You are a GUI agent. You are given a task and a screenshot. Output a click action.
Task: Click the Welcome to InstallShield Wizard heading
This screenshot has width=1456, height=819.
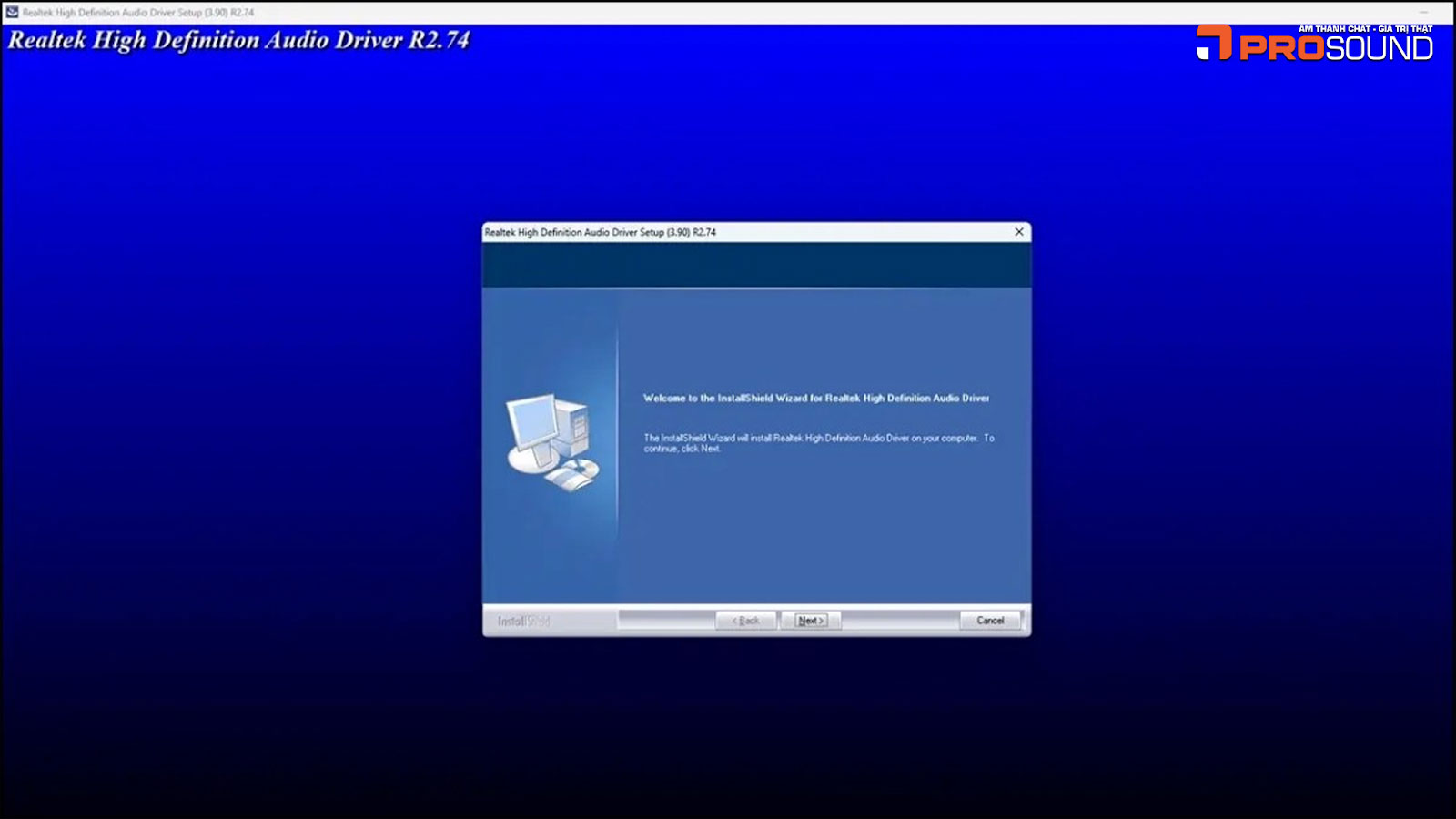815,398
